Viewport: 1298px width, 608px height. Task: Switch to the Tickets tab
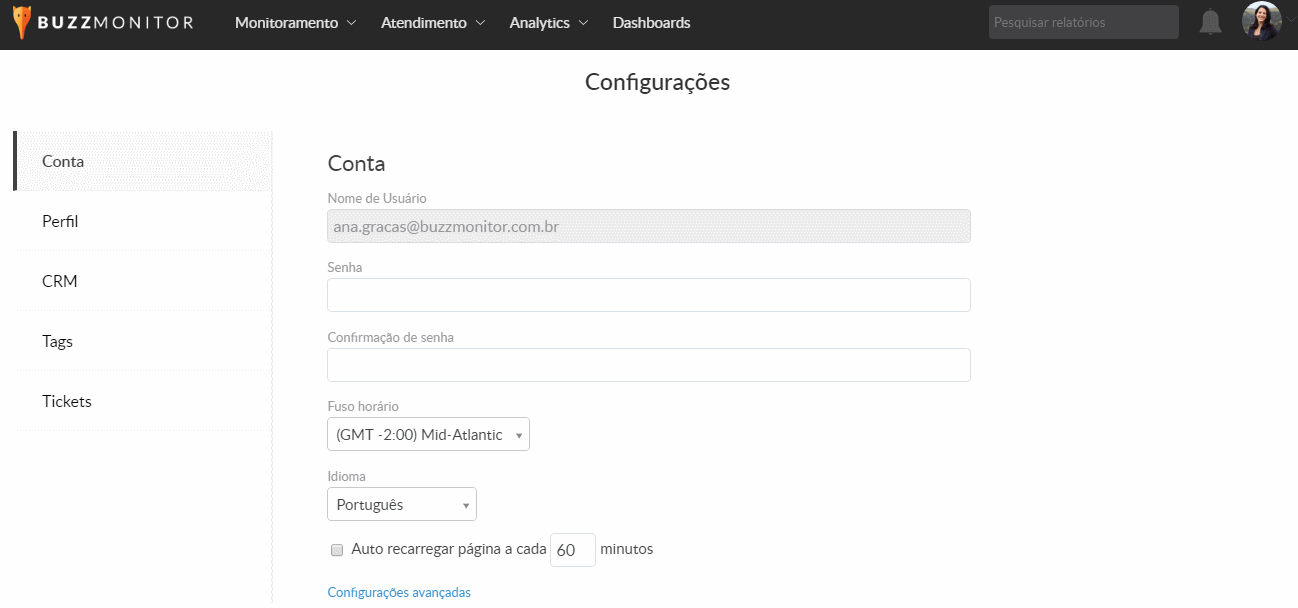67,401
